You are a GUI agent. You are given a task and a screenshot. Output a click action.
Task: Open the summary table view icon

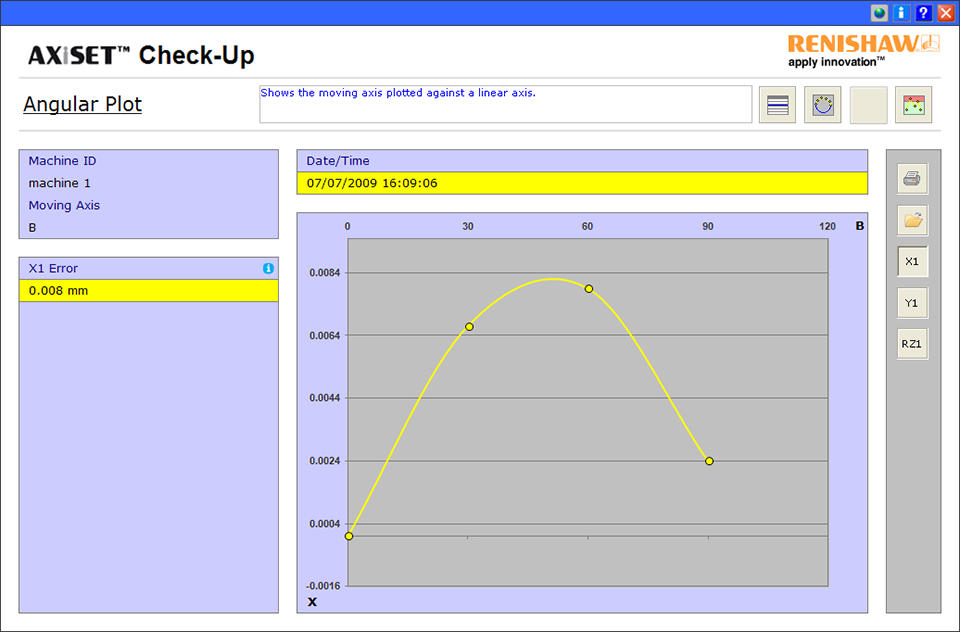point(777,105)
